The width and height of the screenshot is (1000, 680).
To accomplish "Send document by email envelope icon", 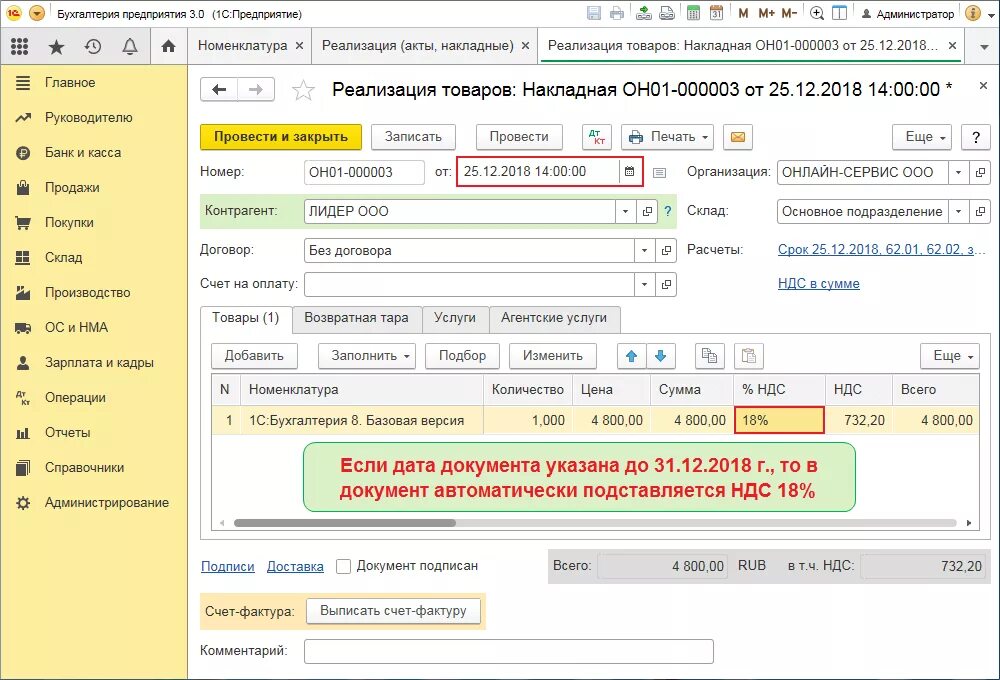I will (738, 137).
